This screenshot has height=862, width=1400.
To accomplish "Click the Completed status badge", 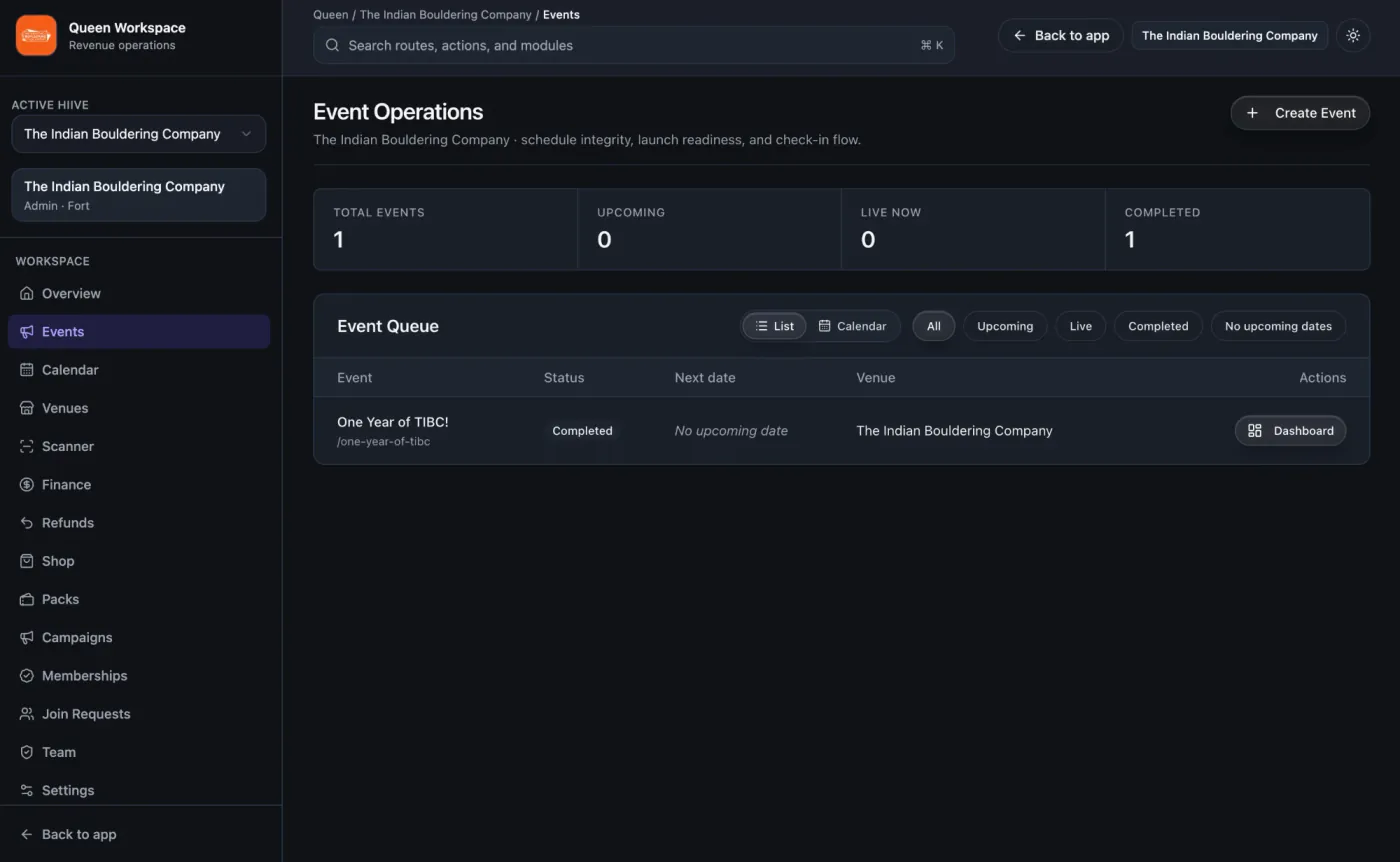I will click(582, 431).
